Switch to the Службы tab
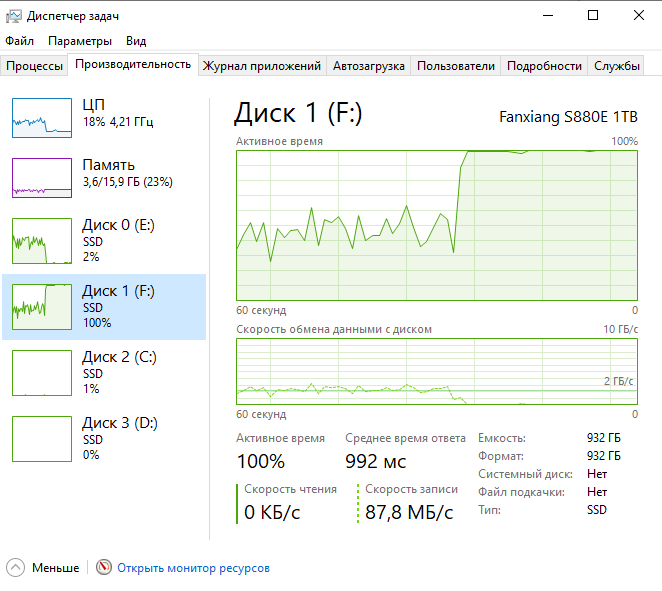 [617, 66]
